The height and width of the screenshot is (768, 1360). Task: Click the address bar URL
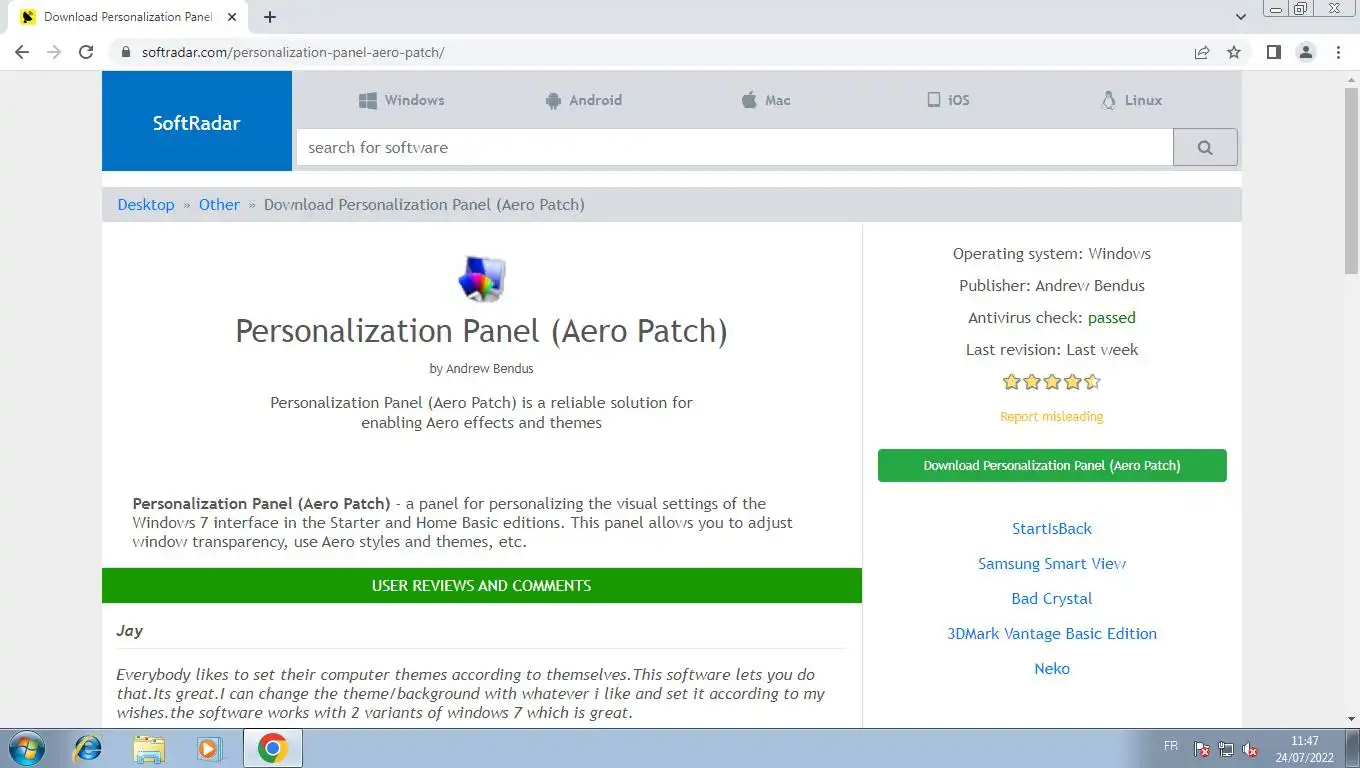tap(293, 52)
